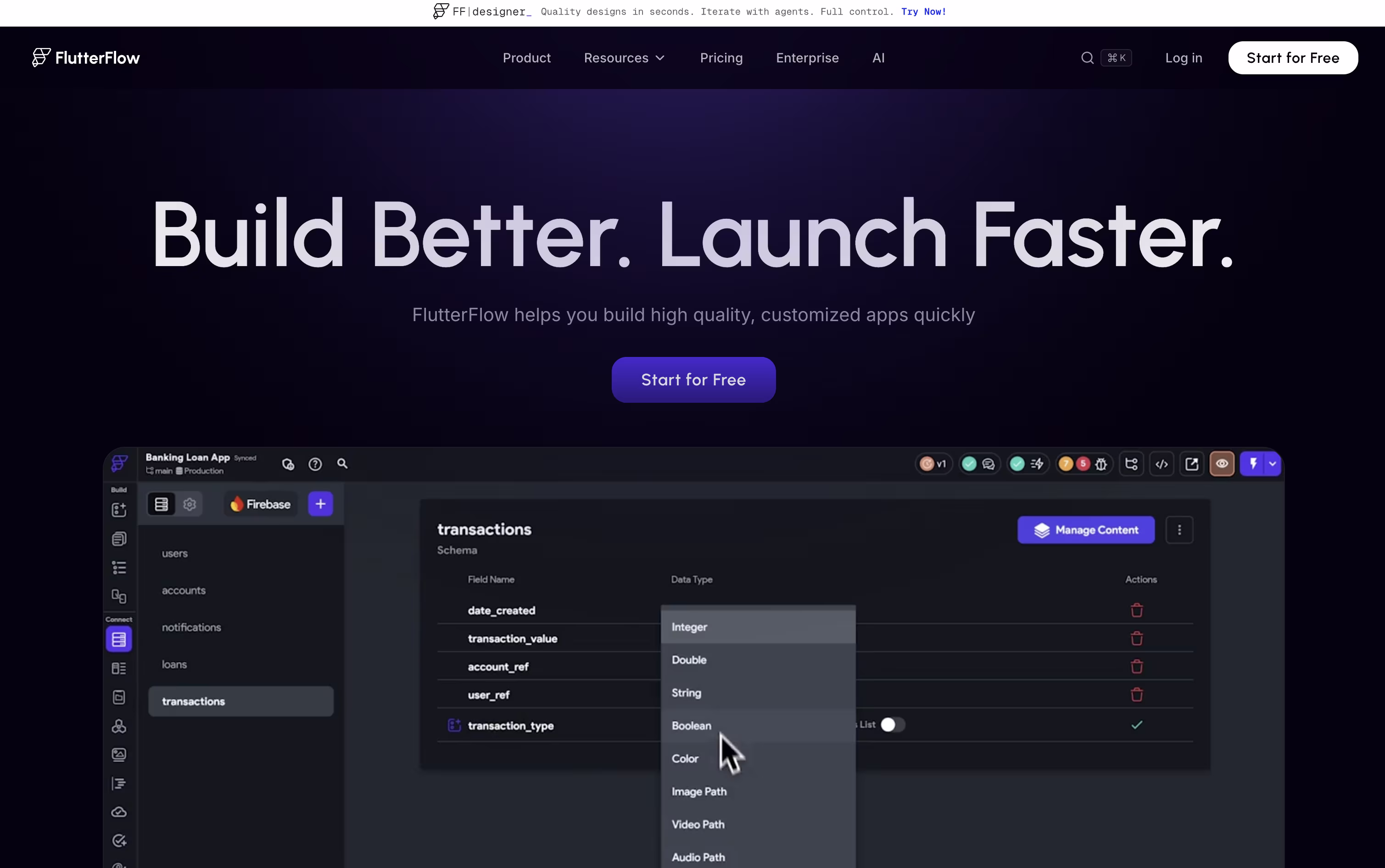Open the widget tree icon in the sidebar
Image resolution: width=1385 pixels, height=868 pixels.
click(119, 568)
